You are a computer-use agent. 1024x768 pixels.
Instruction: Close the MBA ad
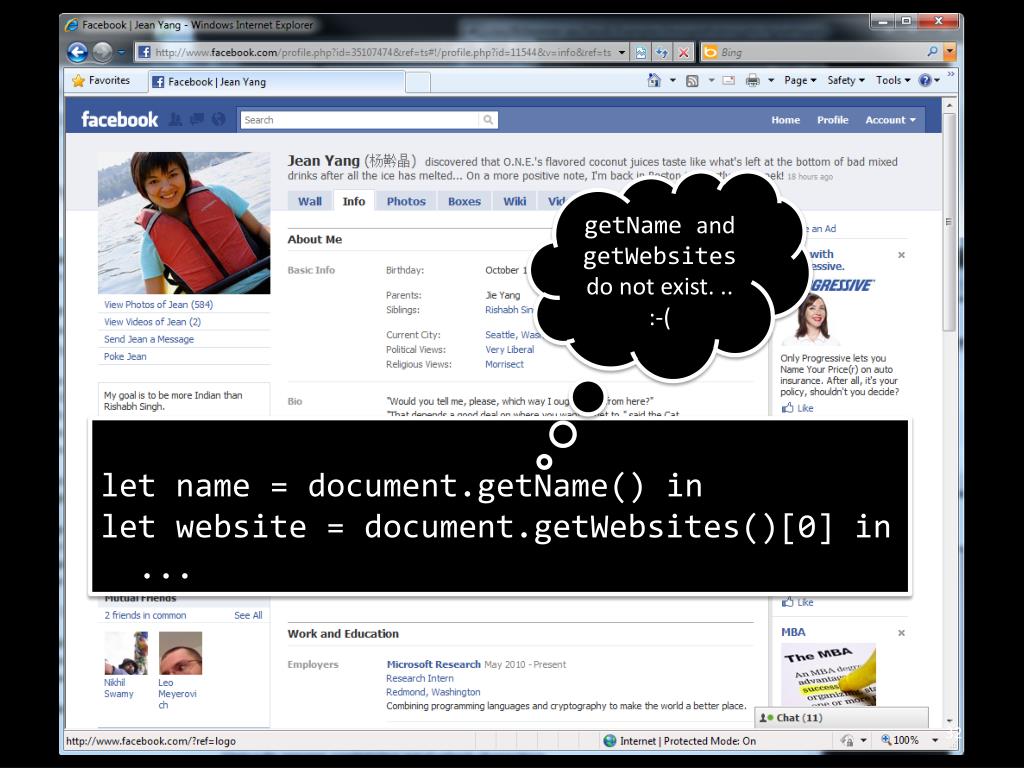tap(901, 633)
